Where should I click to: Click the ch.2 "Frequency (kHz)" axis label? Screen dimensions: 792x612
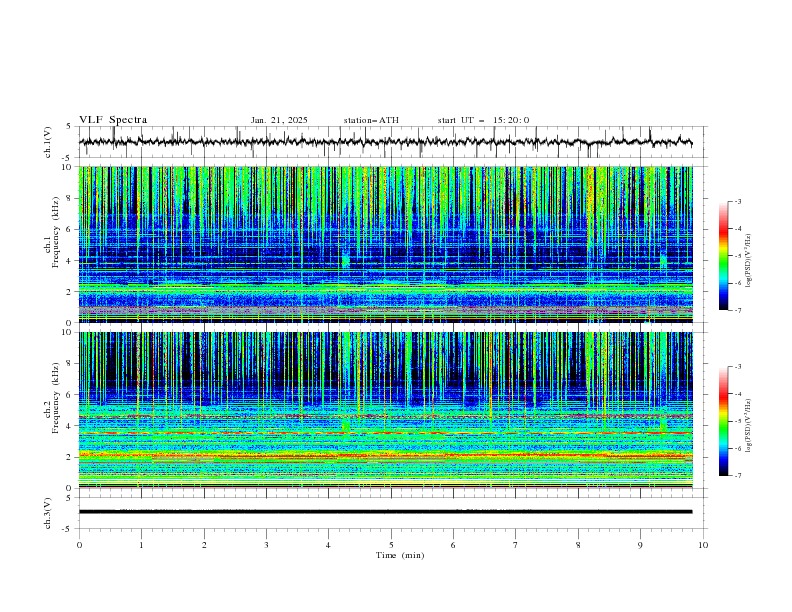click(x=55, y=398)
